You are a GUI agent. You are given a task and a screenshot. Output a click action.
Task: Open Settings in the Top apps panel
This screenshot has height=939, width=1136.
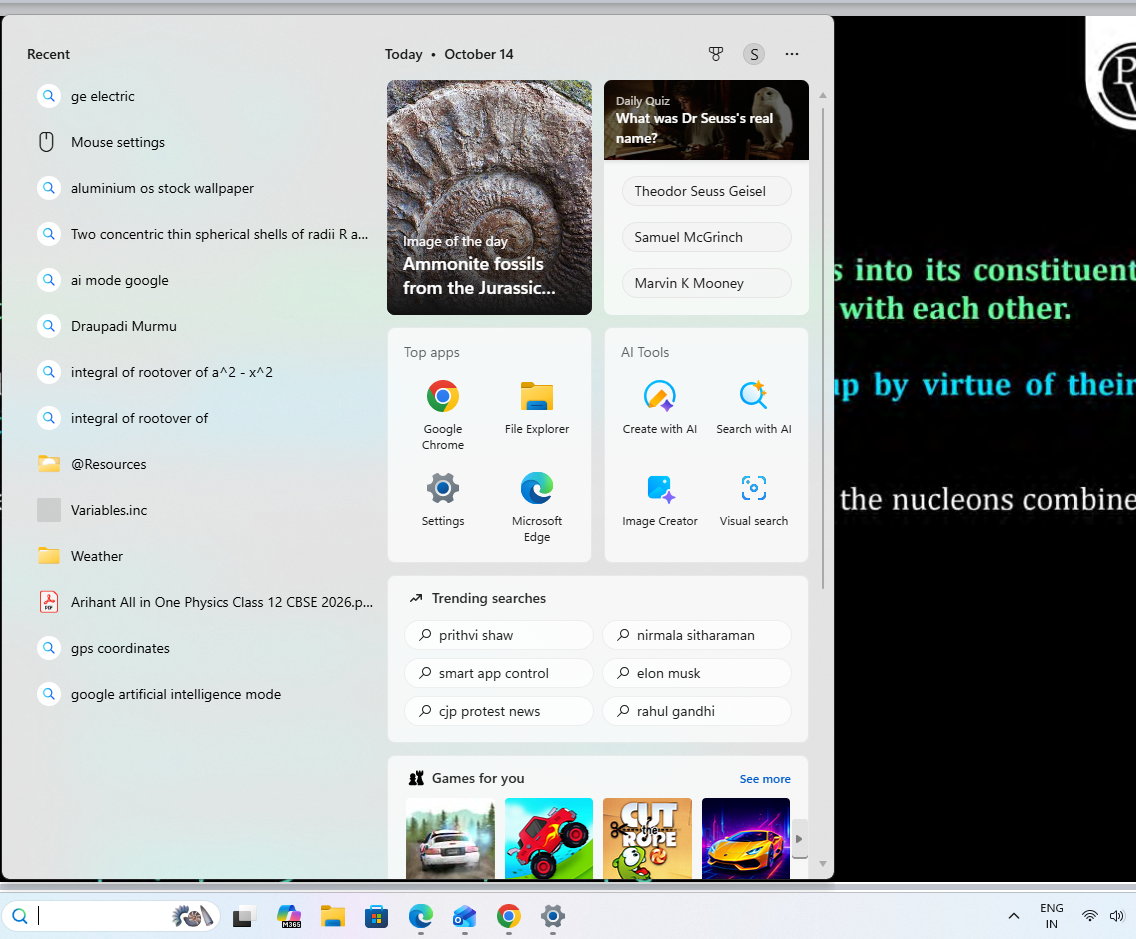(443, 499)
